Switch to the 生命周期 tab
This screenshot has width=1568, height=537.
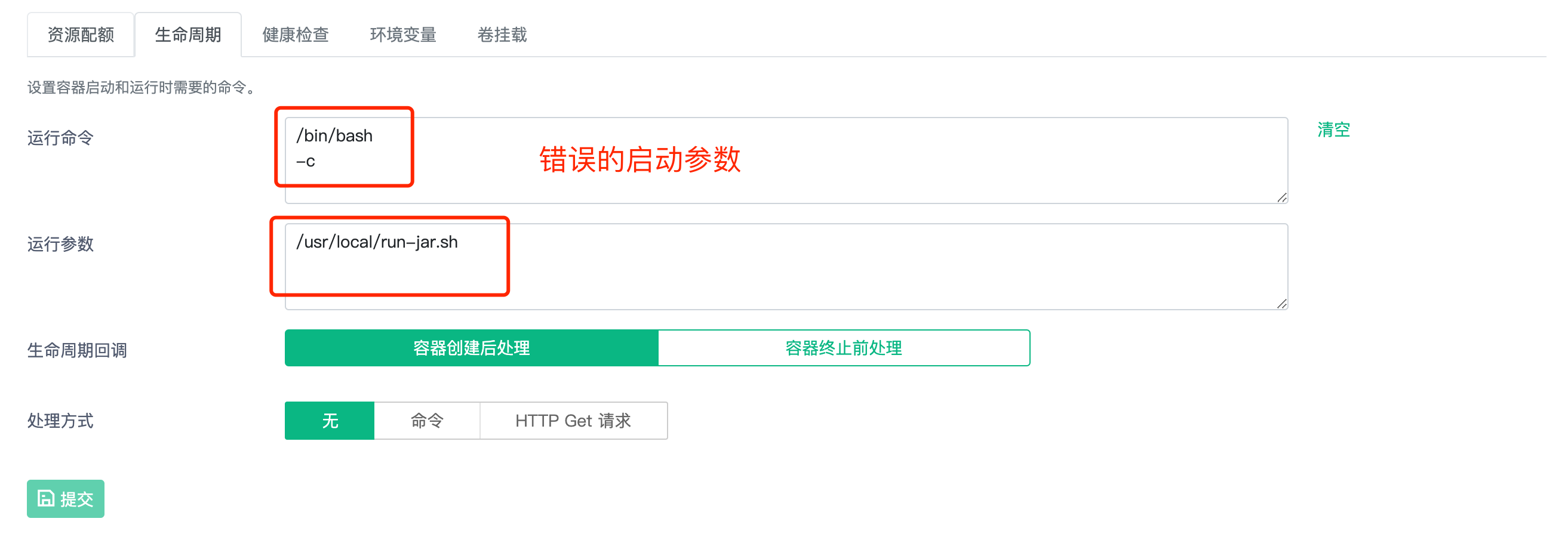(x=188, y=35)
